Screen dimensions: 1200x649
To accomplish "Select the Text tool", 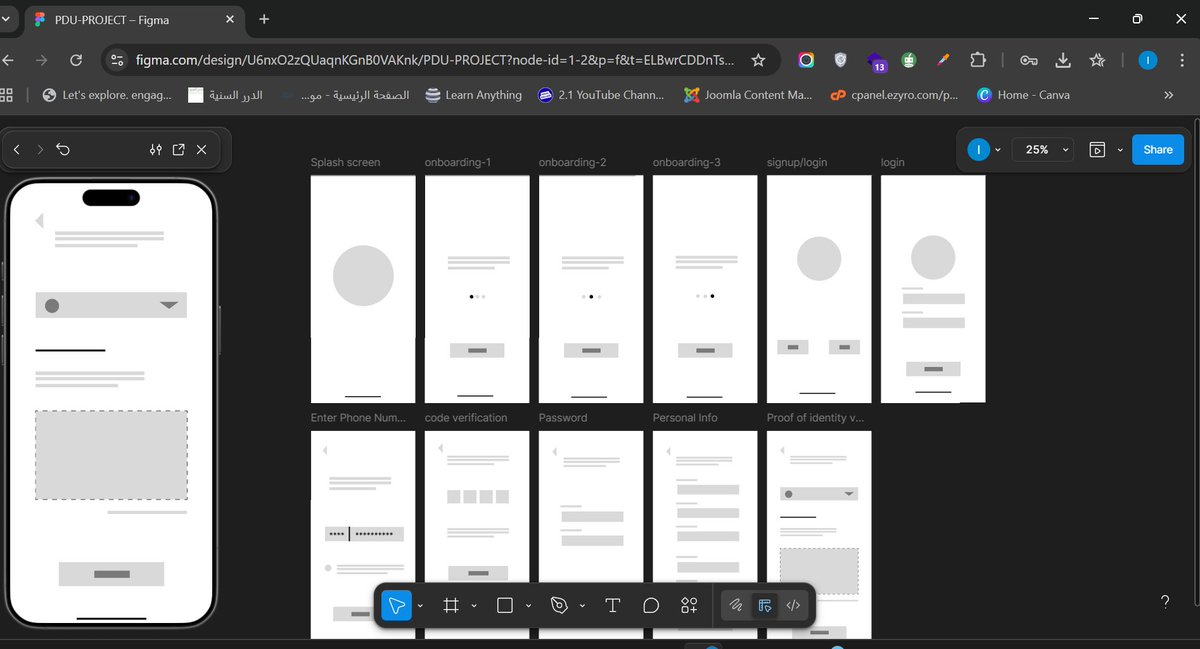I will click(612, 605).
